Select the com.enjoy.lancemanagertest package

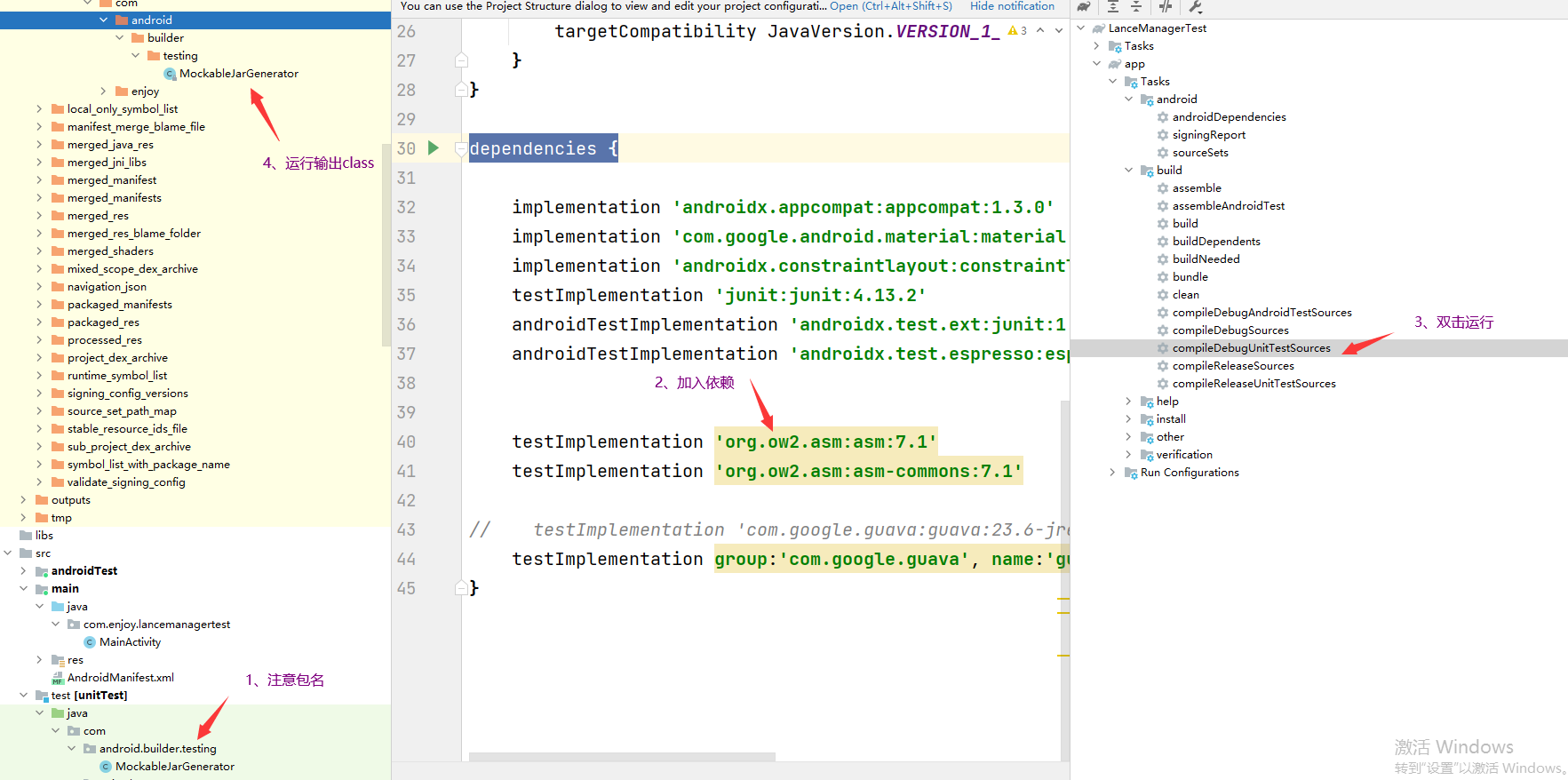[x=156, y=625]
